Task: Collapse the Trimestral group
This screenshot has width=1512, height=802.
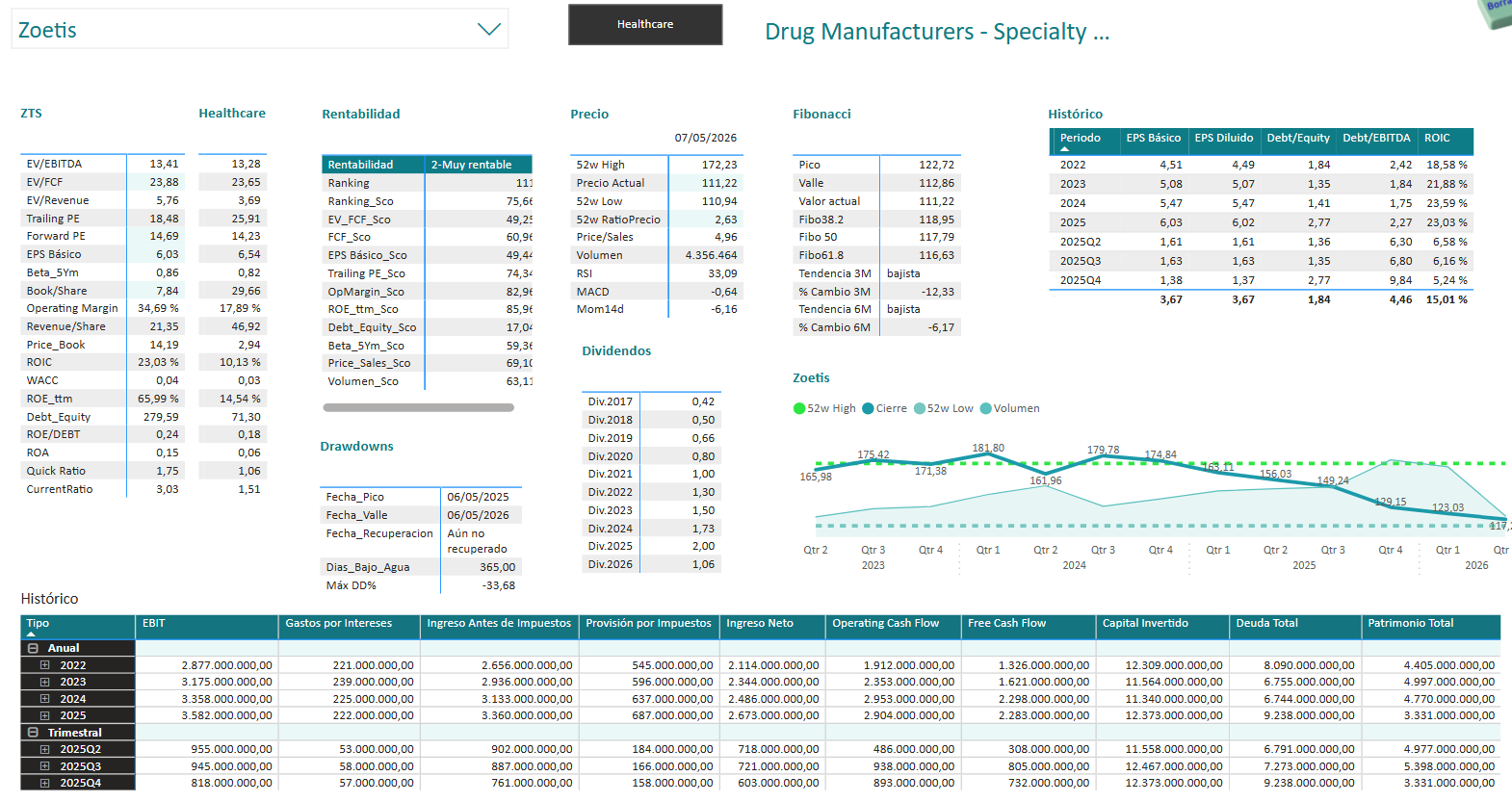Action: (x=33, y=733)
